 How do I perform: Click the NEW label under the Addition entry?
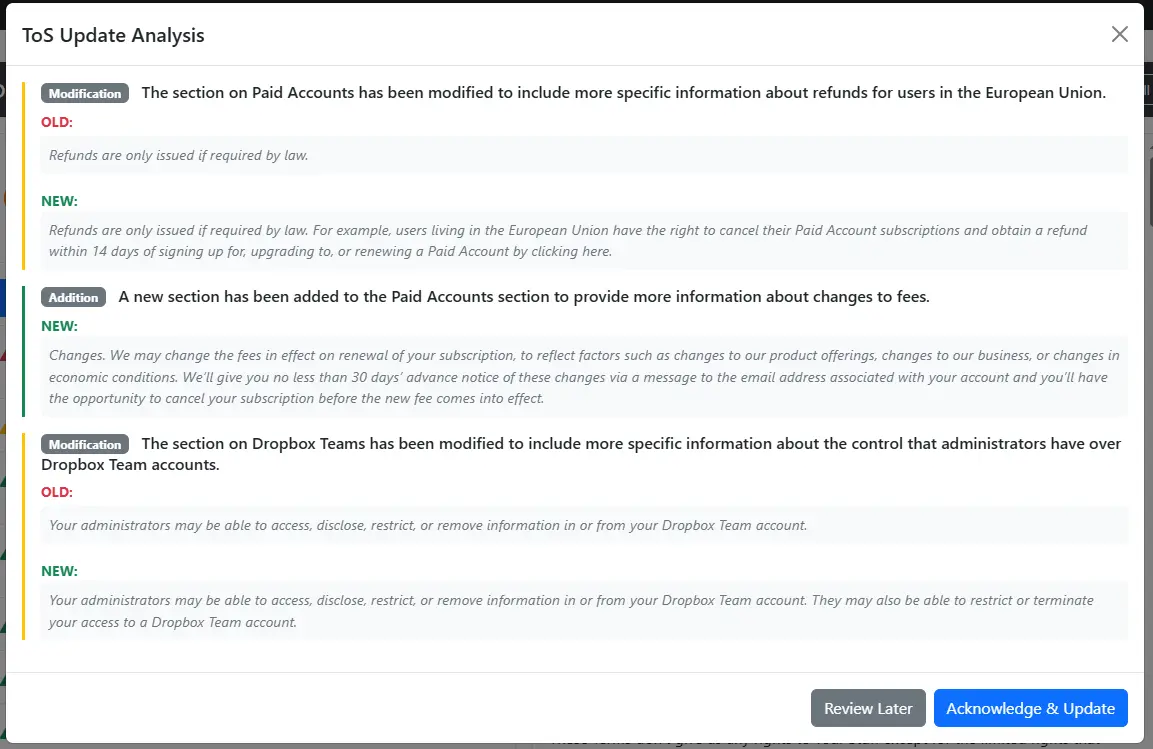[x=59, y=326]
